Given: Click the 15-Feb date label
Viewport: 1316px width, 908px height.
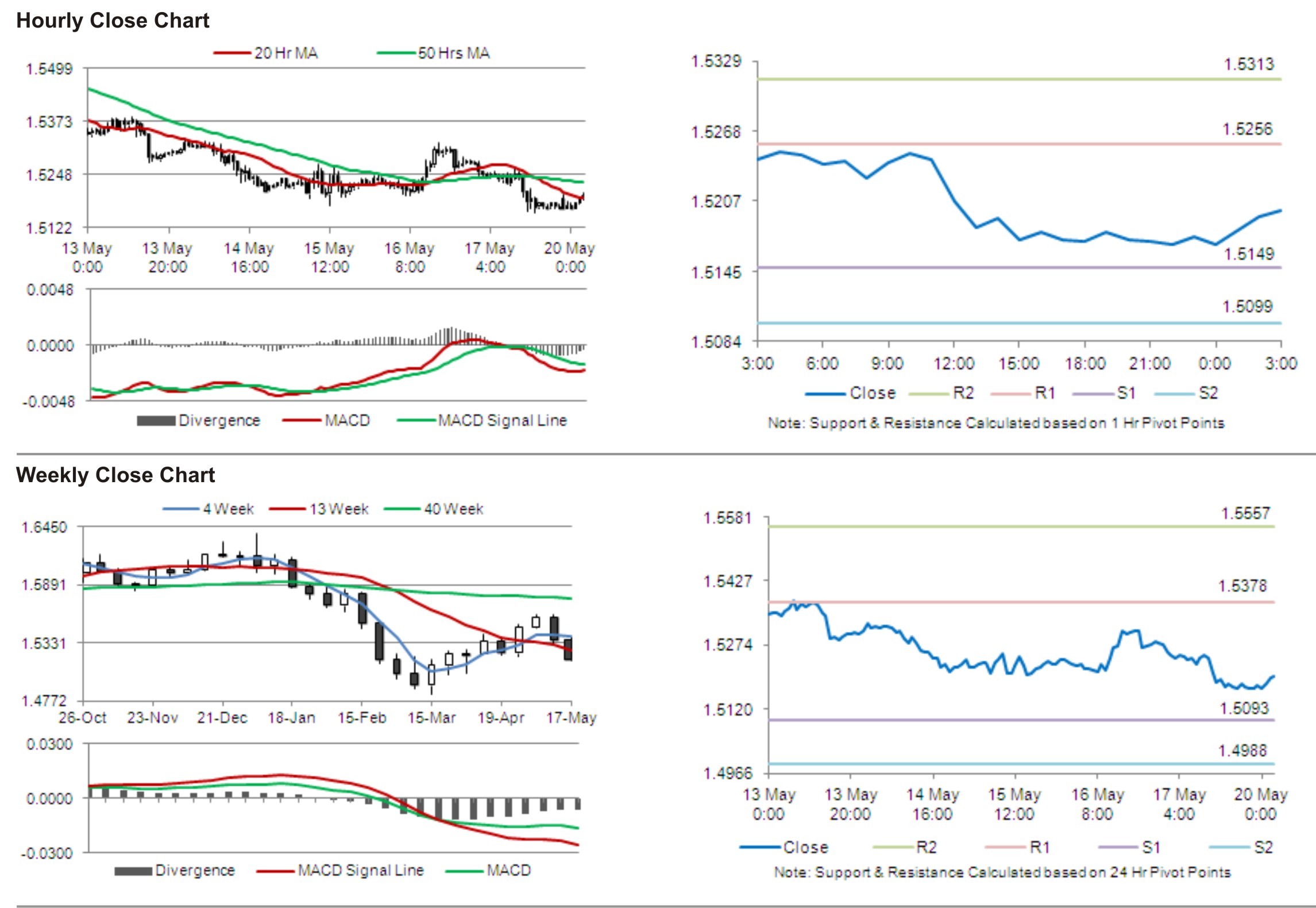Looking at the screenshot, I should 362,718.
